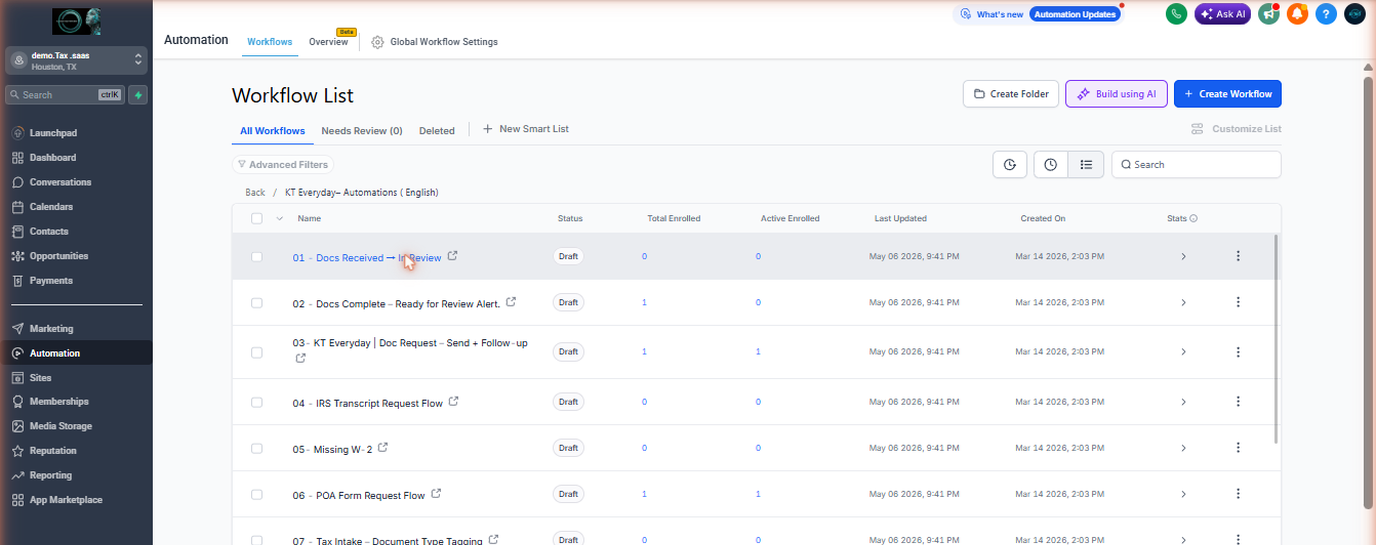Viewport: 1376px width, 545px height.
Task: Check the 03 KT Everyday Doc Request checkbox
Action: pos(257,352)
